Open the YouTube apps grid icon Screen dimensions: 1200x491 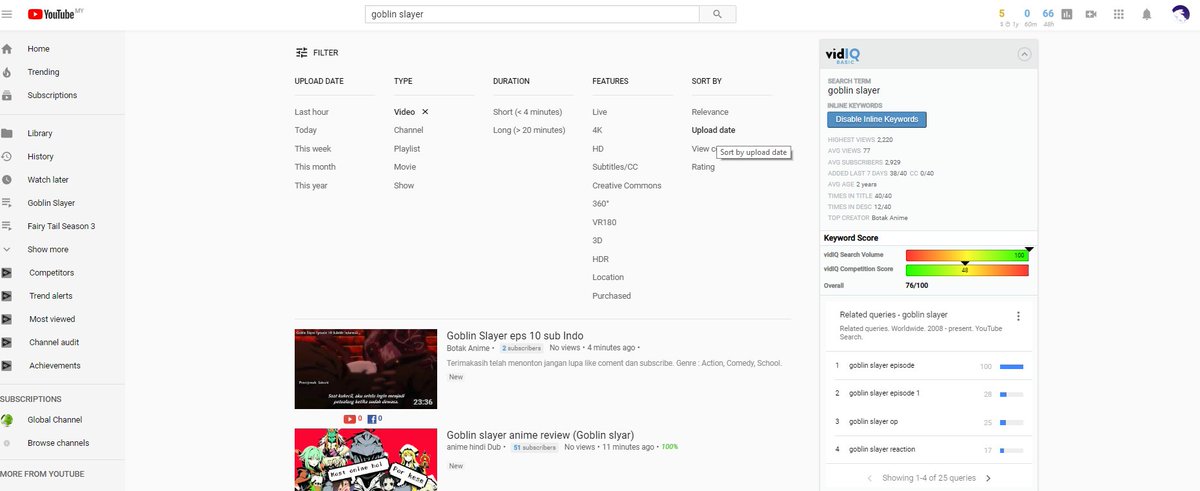(x=1119, y=14)
